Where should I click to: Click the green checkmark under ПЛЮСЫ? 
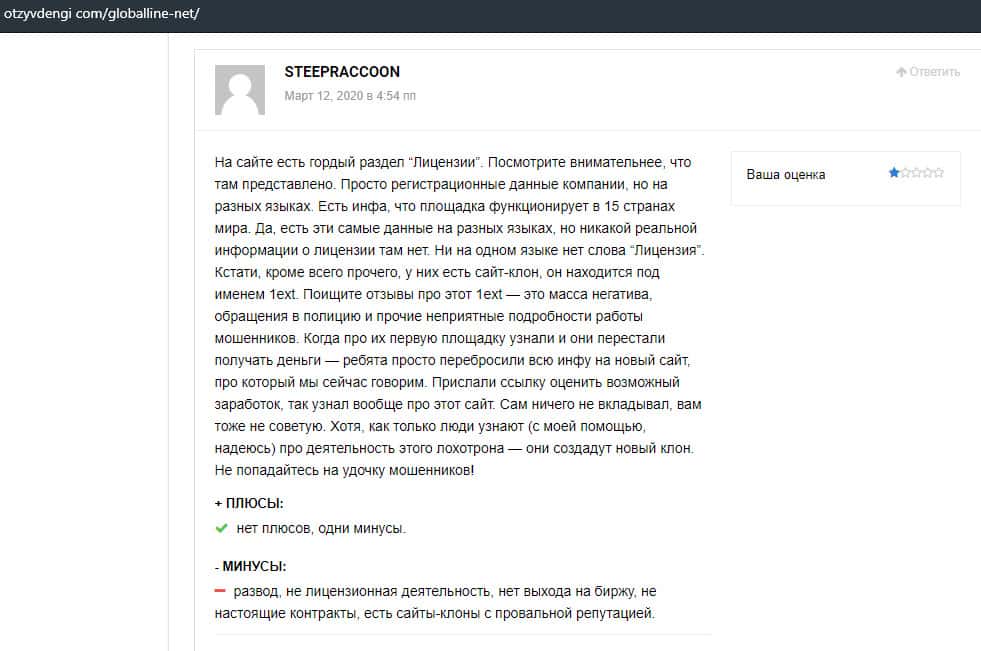pyautogui.click(x=222, y=528)
